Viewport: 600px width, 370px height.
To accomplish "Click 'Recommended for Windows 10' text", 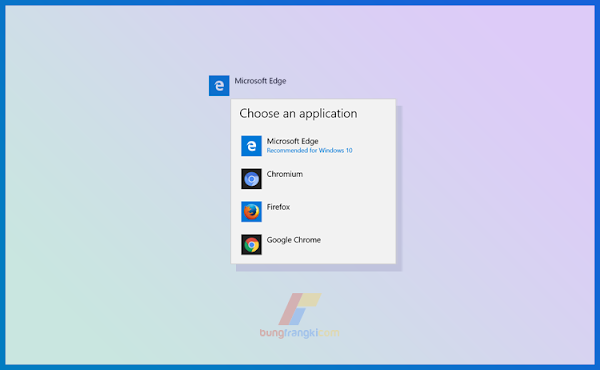I will [x=309, y=150].
